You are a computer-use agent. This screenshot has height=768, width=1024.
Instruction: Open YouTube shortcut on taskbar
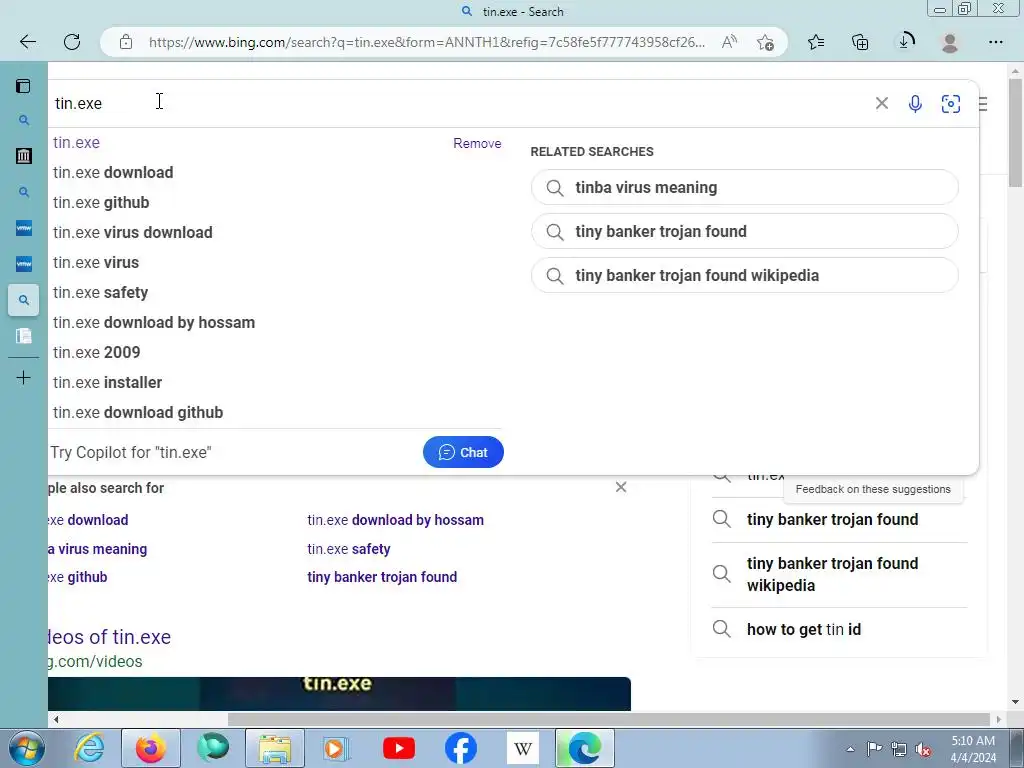coord(398,748)
